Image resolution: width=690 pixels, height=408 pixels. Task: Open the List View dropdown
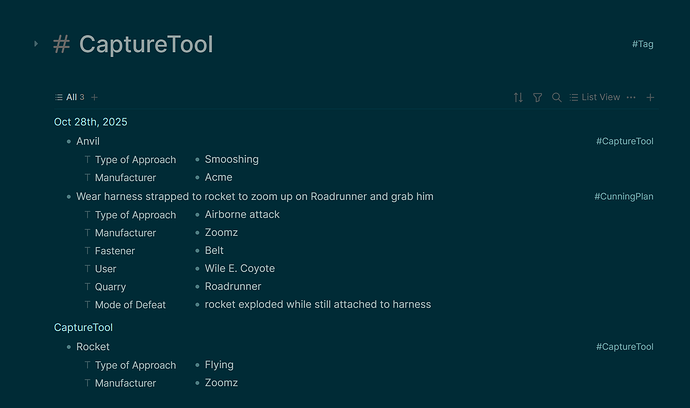coord(594,97)
